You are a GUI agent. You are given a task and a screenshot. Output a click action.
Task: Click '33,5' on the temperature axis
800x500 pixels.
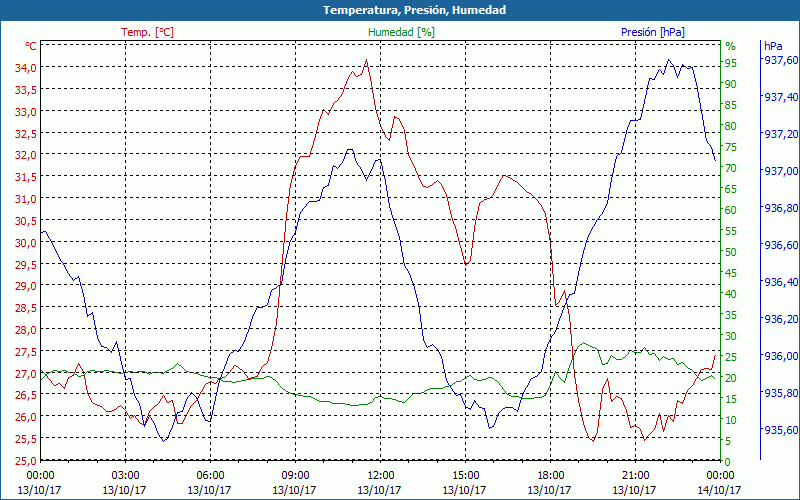click(x=26, y=90)
